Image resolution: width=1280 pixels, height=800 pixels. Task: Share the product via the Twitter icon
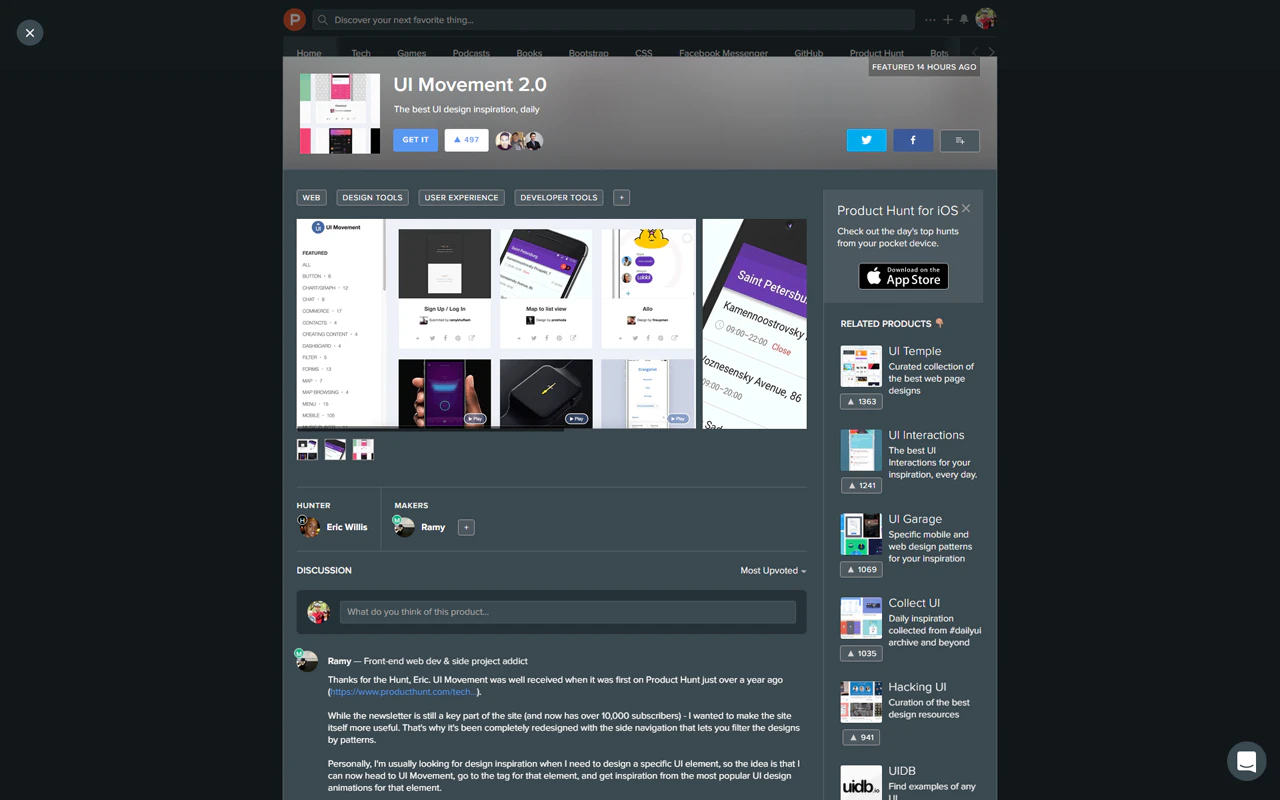pos(866,140)
